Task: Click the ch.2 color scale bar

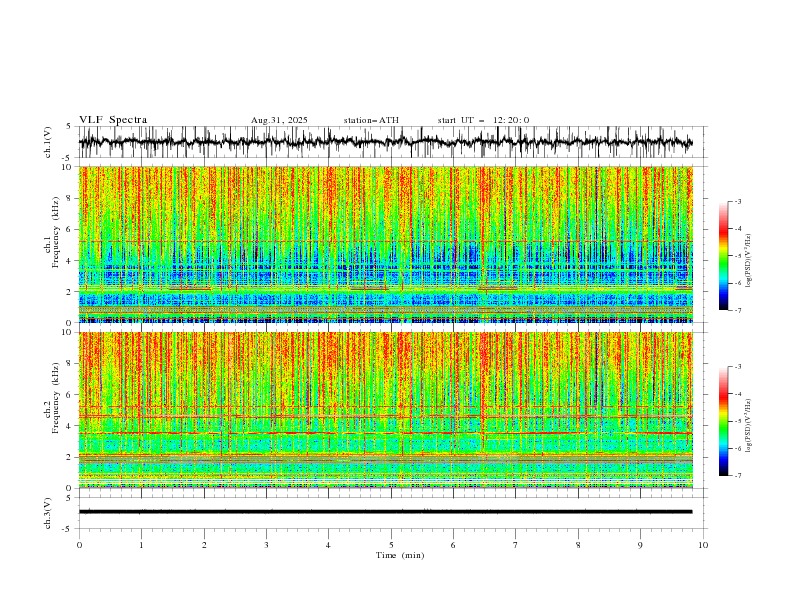Action: click(x=724, y=421)
